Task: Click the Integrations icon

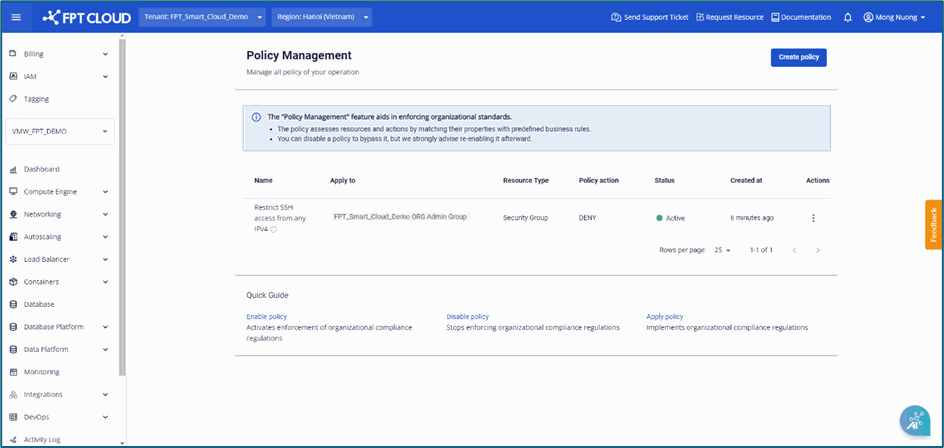Action: pos(13,394)
